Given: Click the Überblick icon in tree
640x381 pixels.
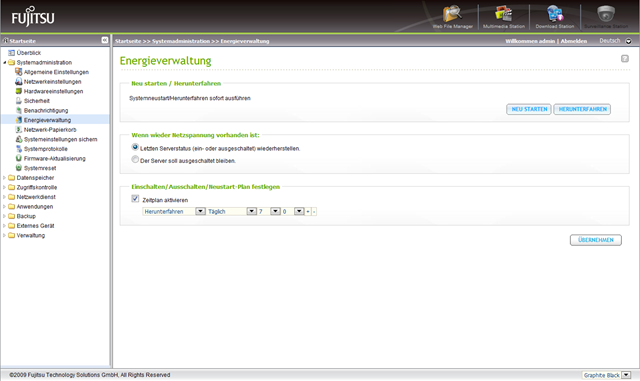Looking at the screenshot, I should click(x=11, y=53).
